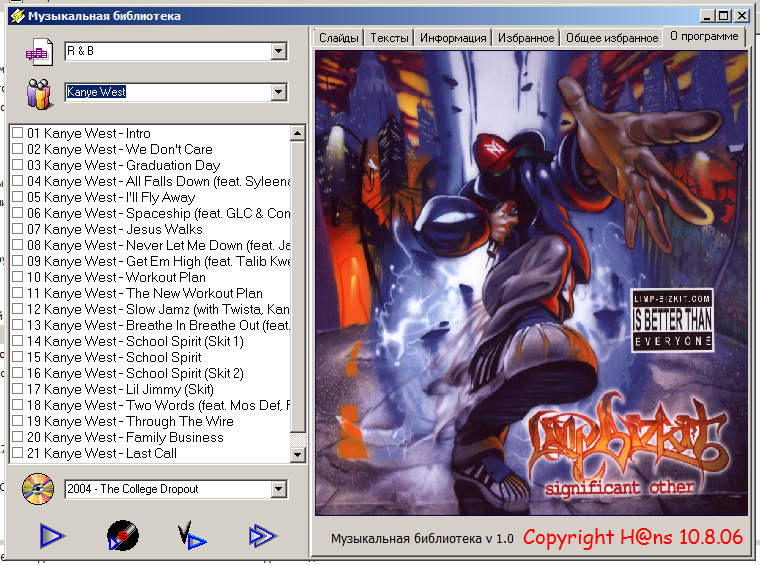Check the 08 Never Let Me Down checkbox
Image resolution: width=760 pixels, height=565 pixels.
(x=17, y=245)
